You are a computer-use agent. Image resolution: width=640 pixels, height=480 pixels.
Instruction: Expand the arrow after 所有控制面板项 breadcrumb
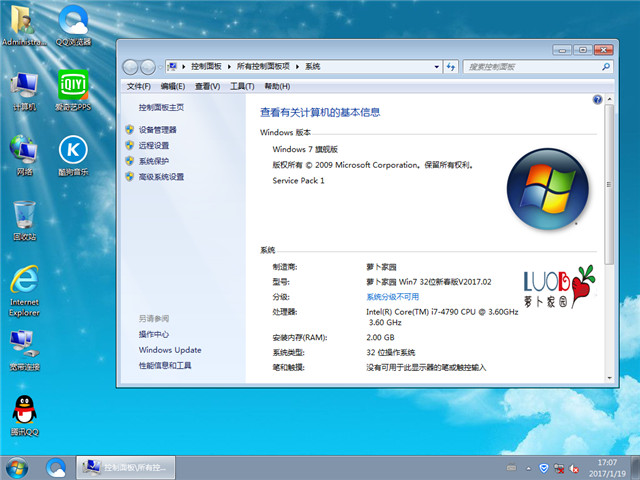[297, 67]
